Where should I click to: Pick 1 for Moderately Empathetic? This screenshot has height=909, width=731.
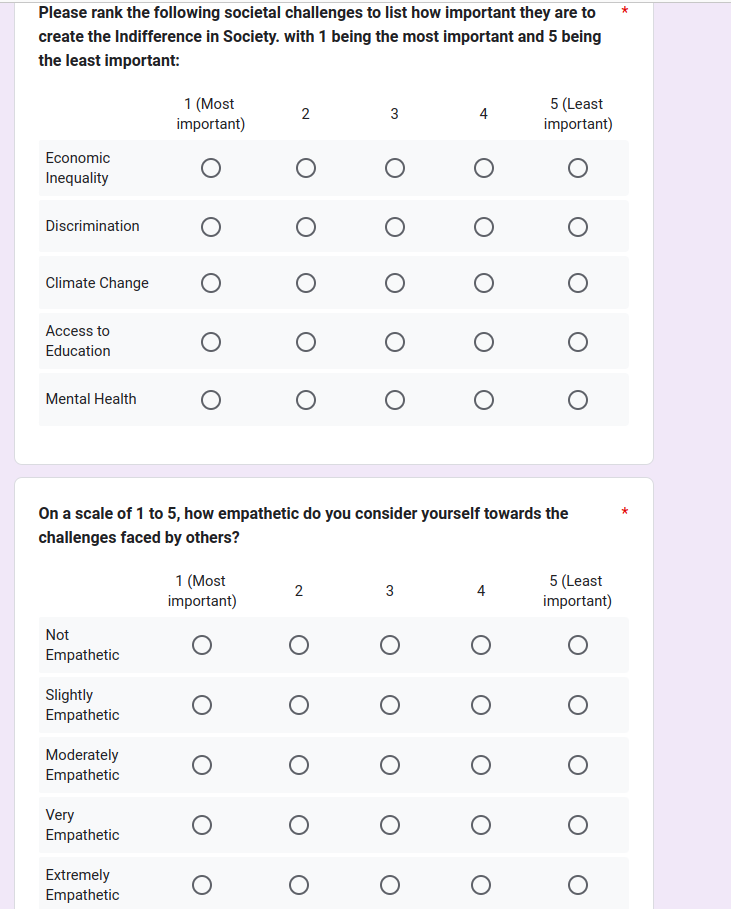click(x=202, y=765)
